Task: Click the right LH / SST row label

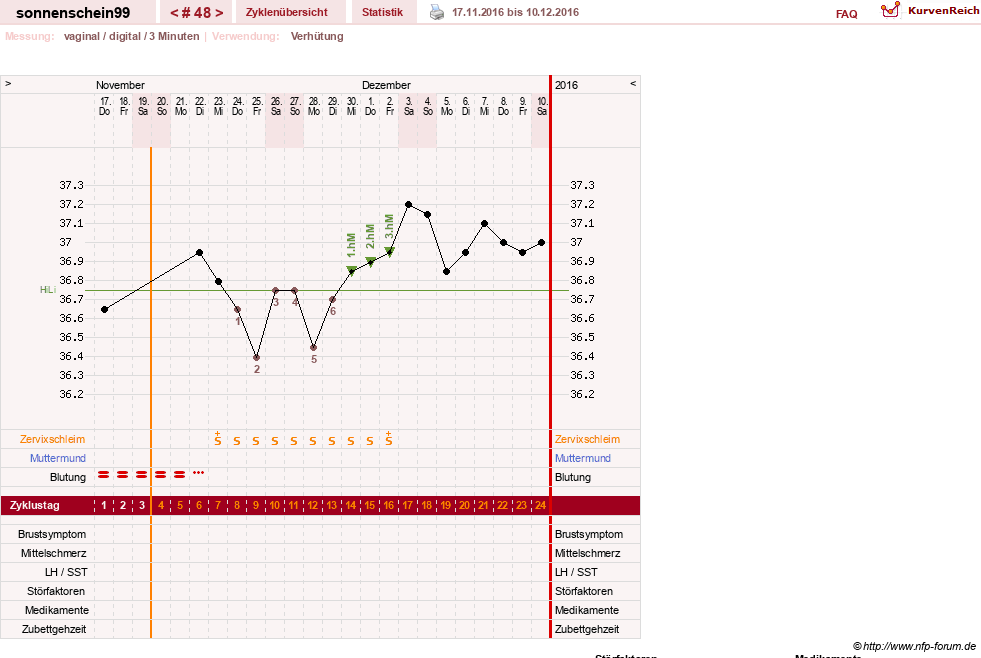Action: tap(576, 572)
